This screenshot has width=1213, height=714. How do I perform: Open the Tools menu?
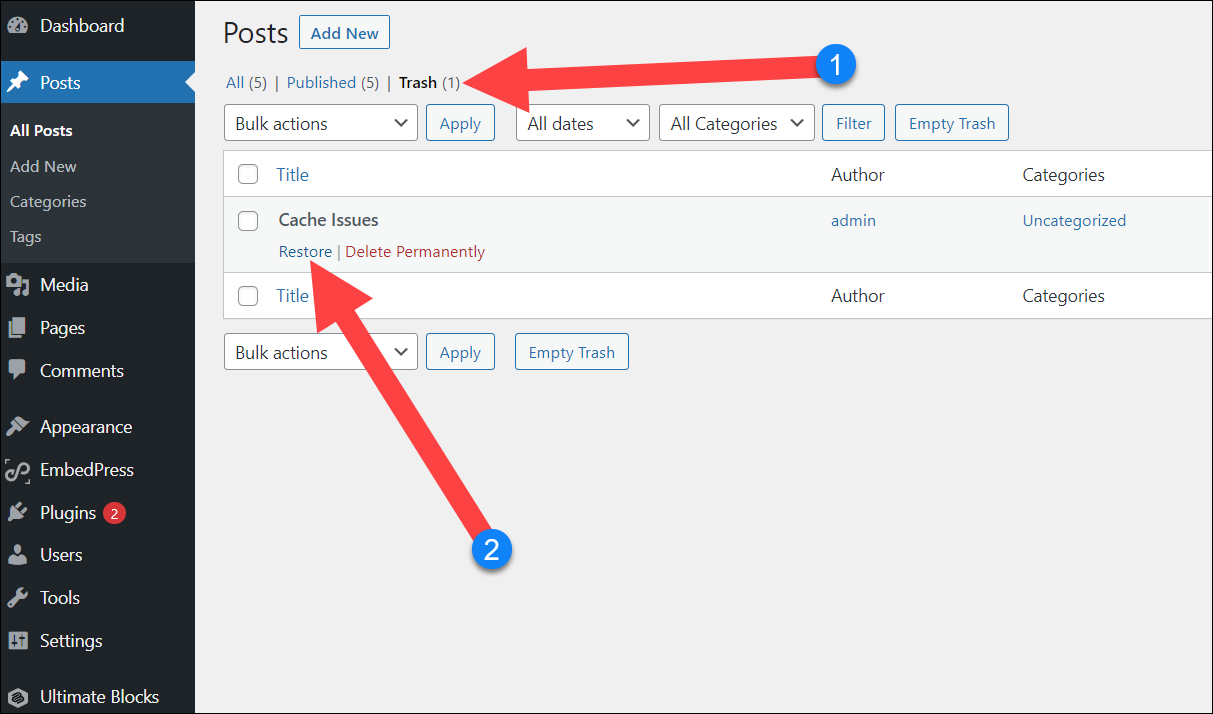(97, 598)
